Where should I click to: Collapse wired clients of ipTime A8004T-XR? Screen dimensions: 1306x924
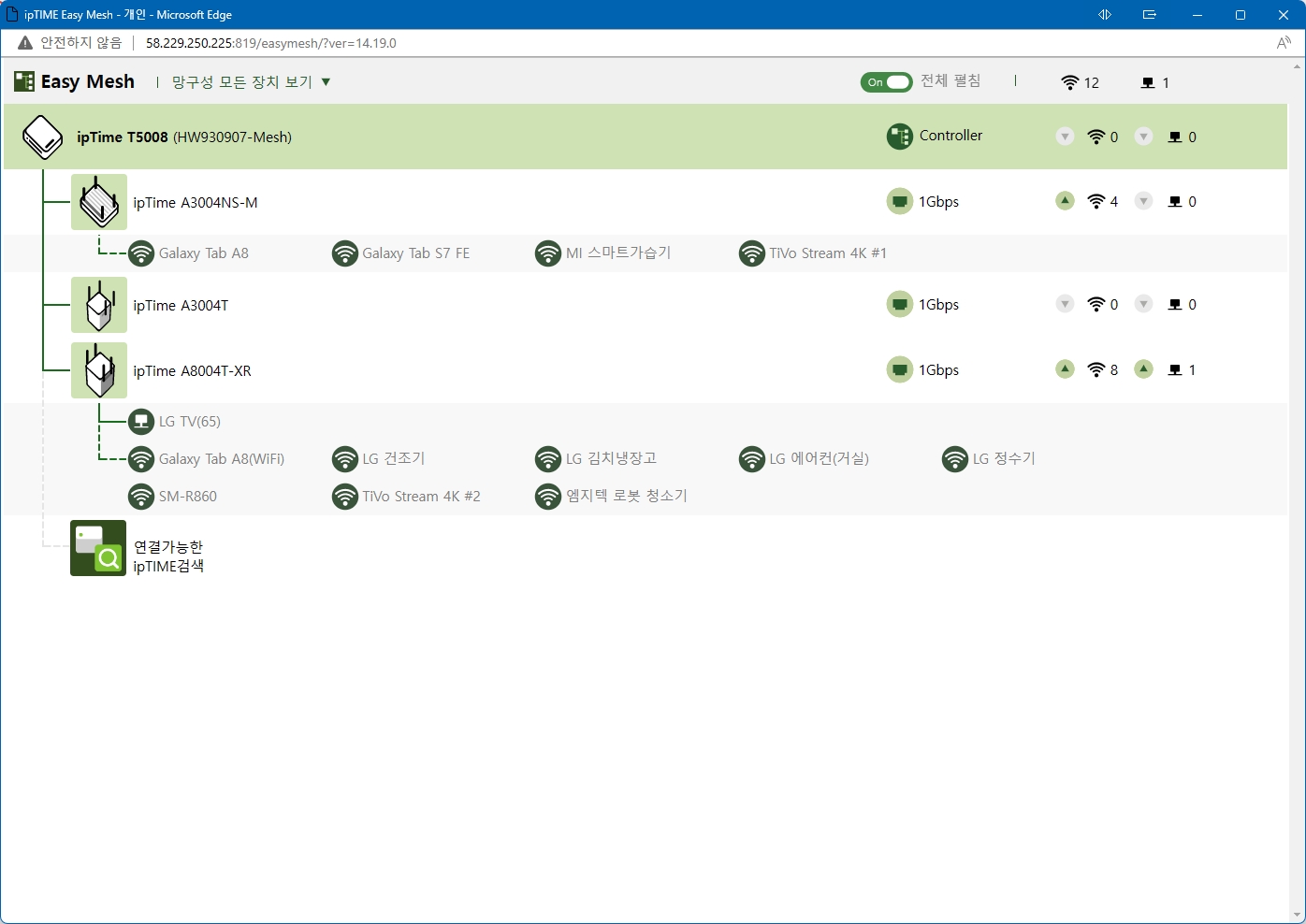[1143, 369]
